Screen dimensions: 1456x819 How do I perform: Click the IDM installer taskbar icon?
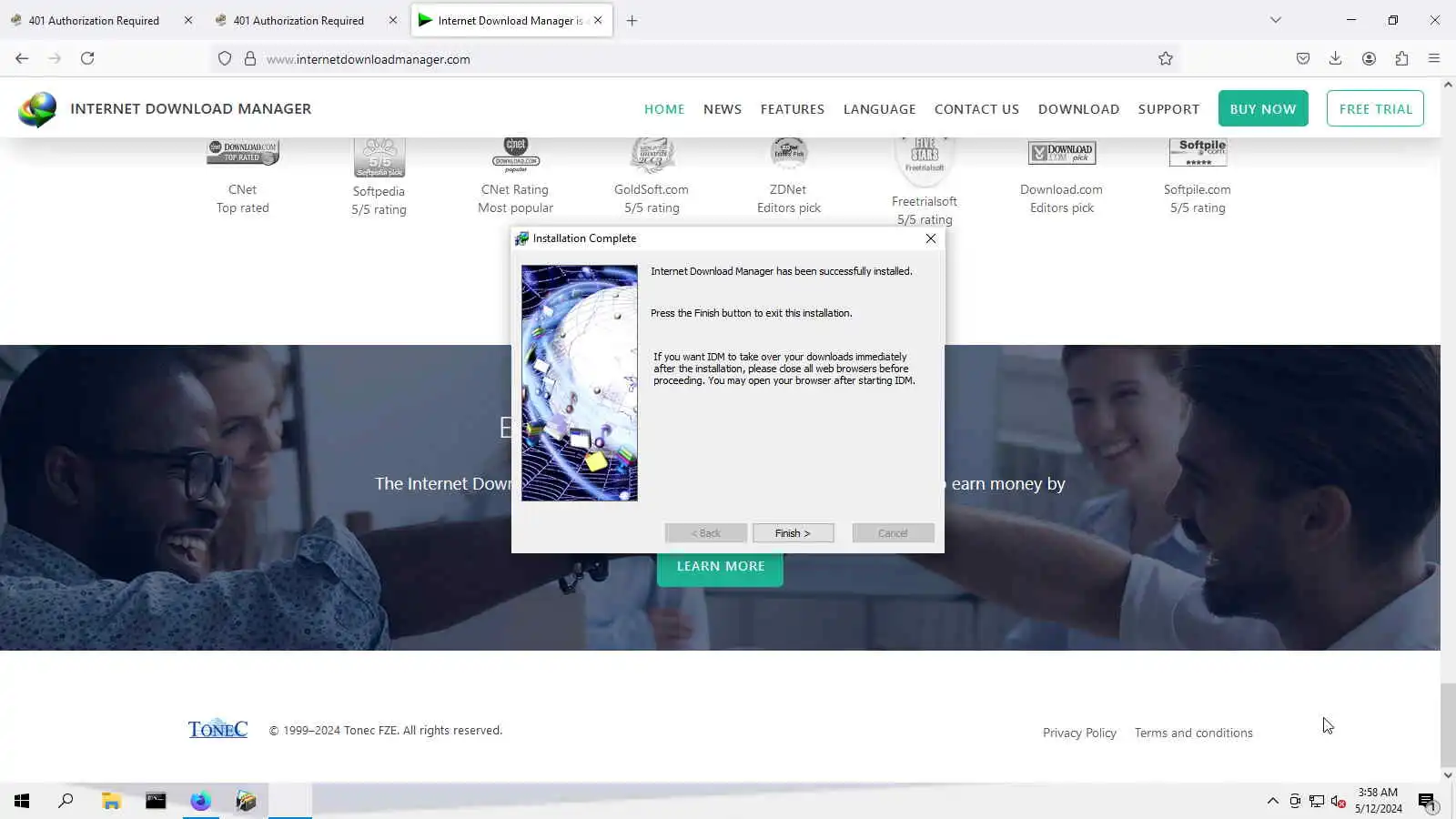(246, 801)
